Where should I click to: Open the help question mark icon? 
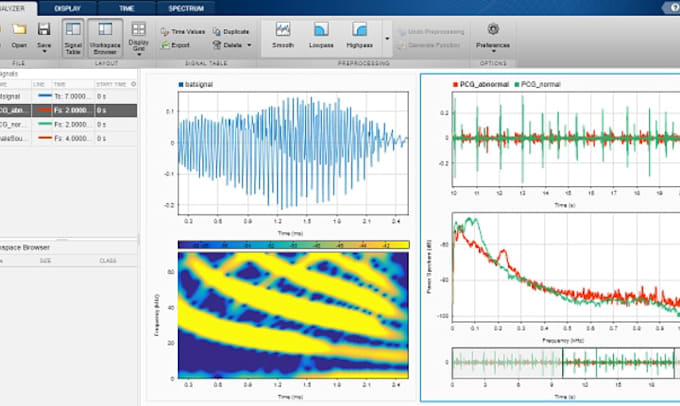673,8
